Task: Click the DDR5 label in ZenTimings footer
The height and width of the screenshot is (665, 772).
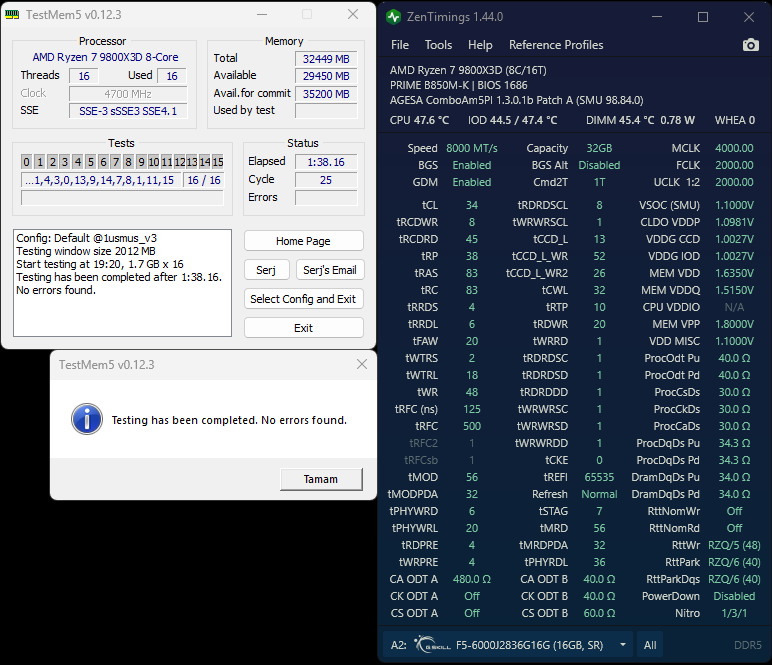Action: pos(747,645)
